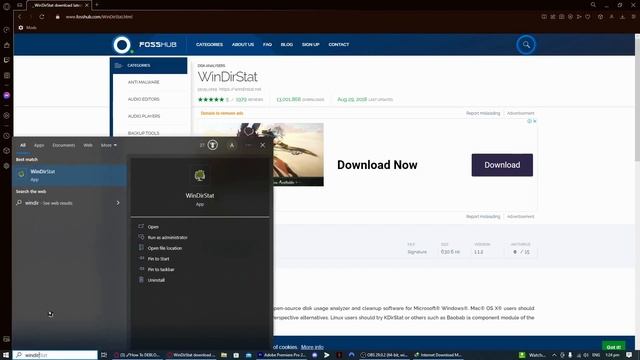Click Donate to remove ads link
Image resolution: width=640 pixels, height=360 pixels.
pos(222,113)
